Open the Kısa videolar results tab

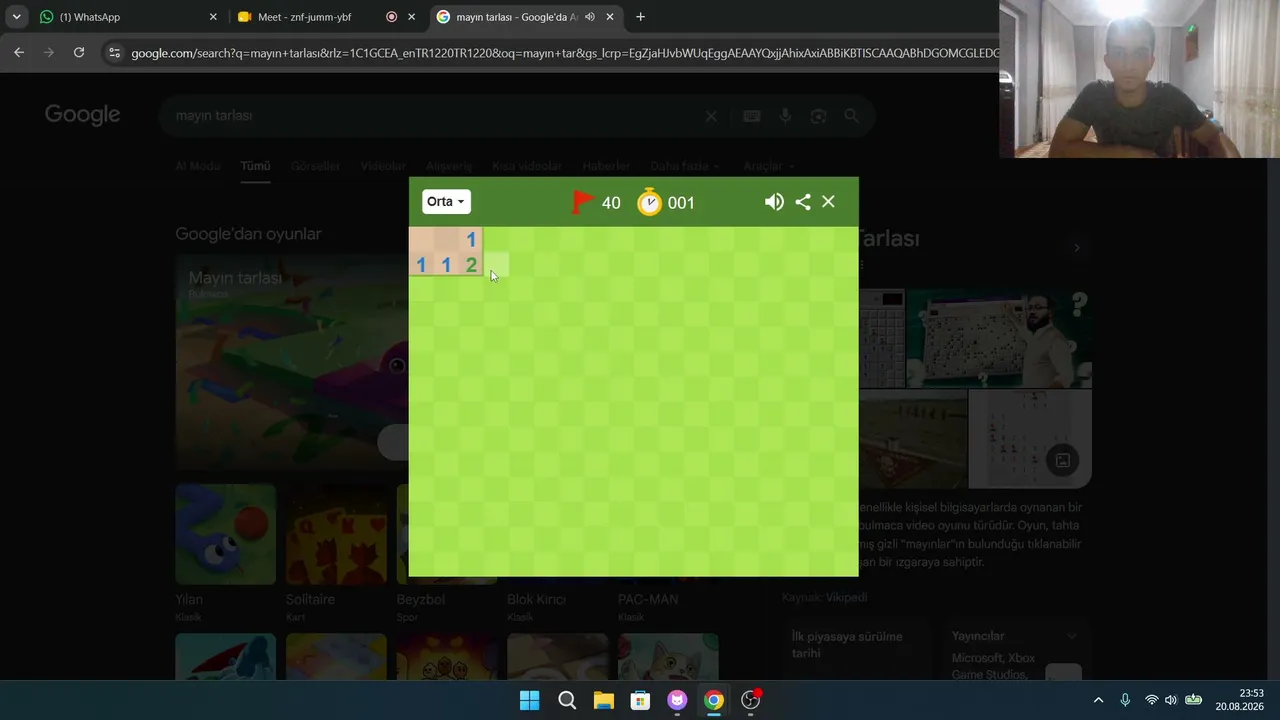(x=527, y=166)
